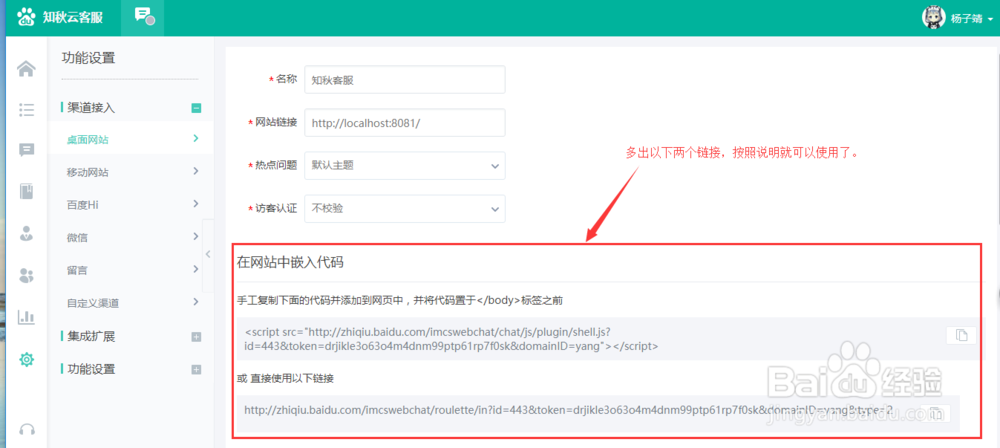This screenshot has width=1000, height=448.
Task: Click the roulette direct link URL text
Action: 568,411
